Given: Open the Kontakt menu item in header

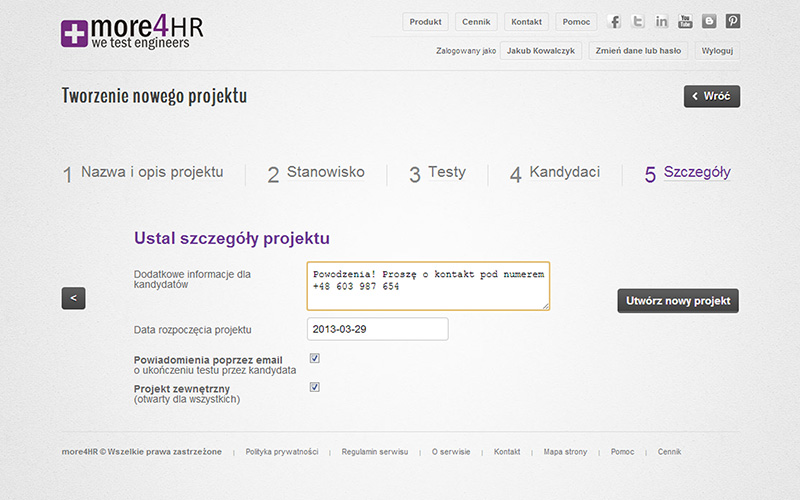Looking at the screenshot, I should [x=527, y=22].
